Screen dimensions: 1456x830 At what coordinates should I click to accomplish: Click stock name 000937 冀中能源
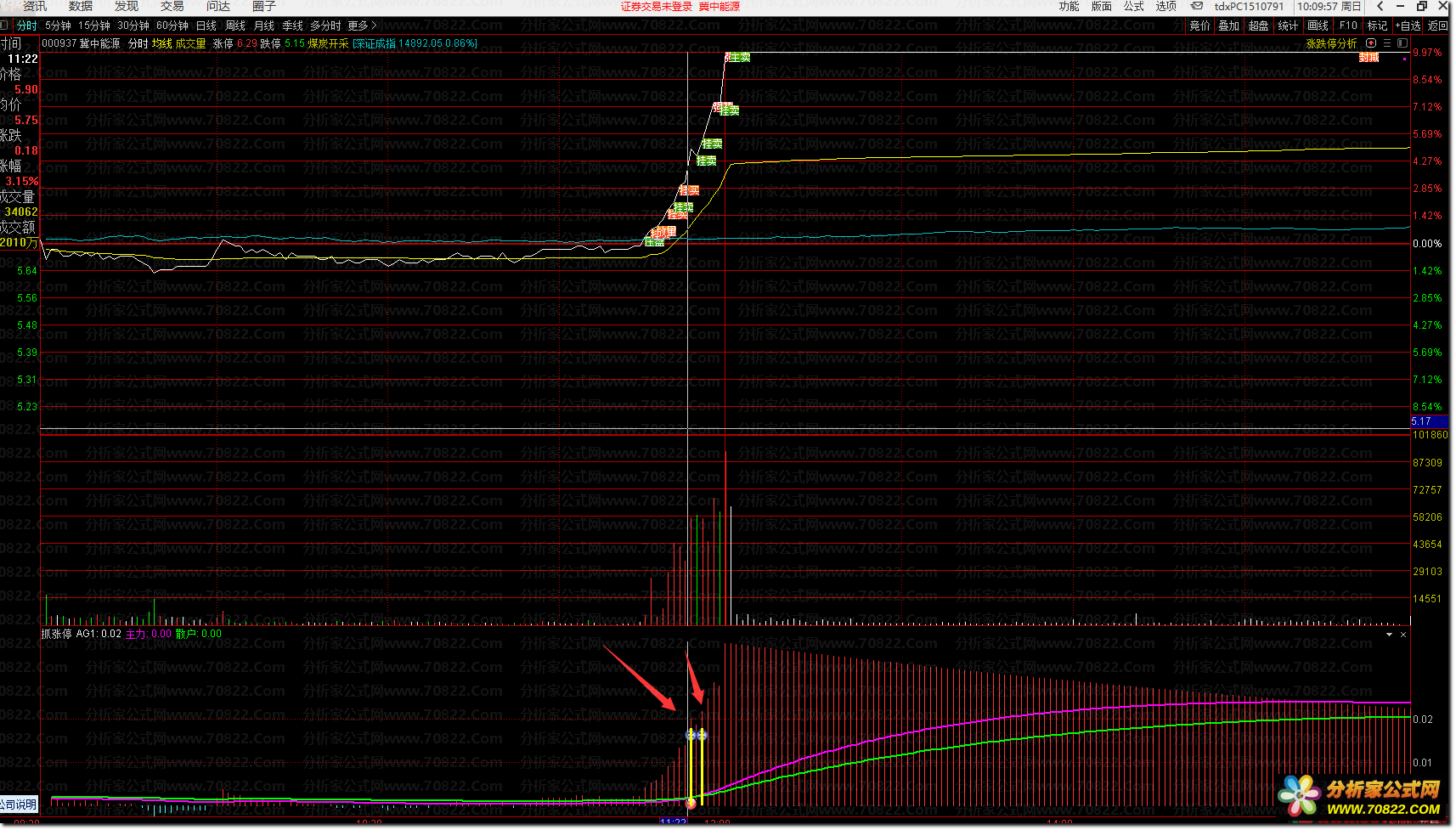(x=81, y=43)
